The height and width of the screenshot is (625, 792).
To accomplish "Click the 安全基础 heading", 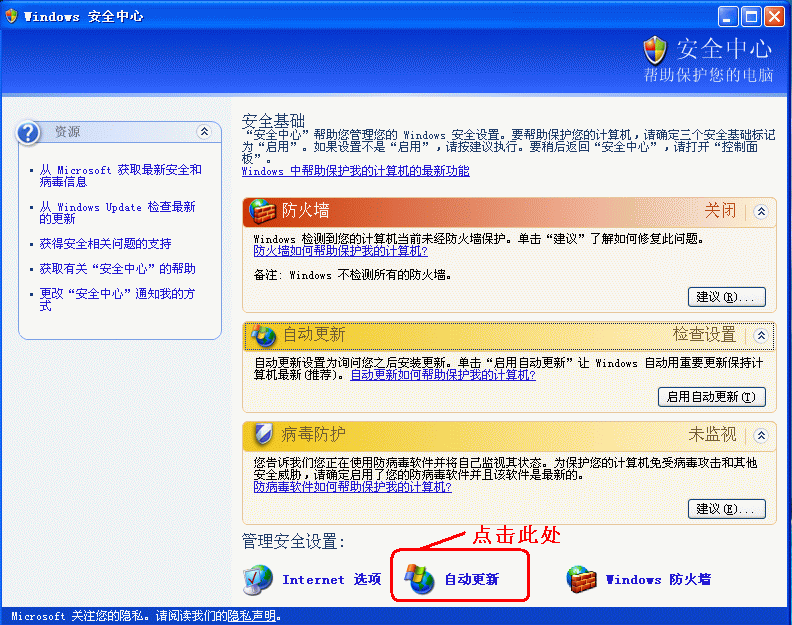I will (273, 121).
